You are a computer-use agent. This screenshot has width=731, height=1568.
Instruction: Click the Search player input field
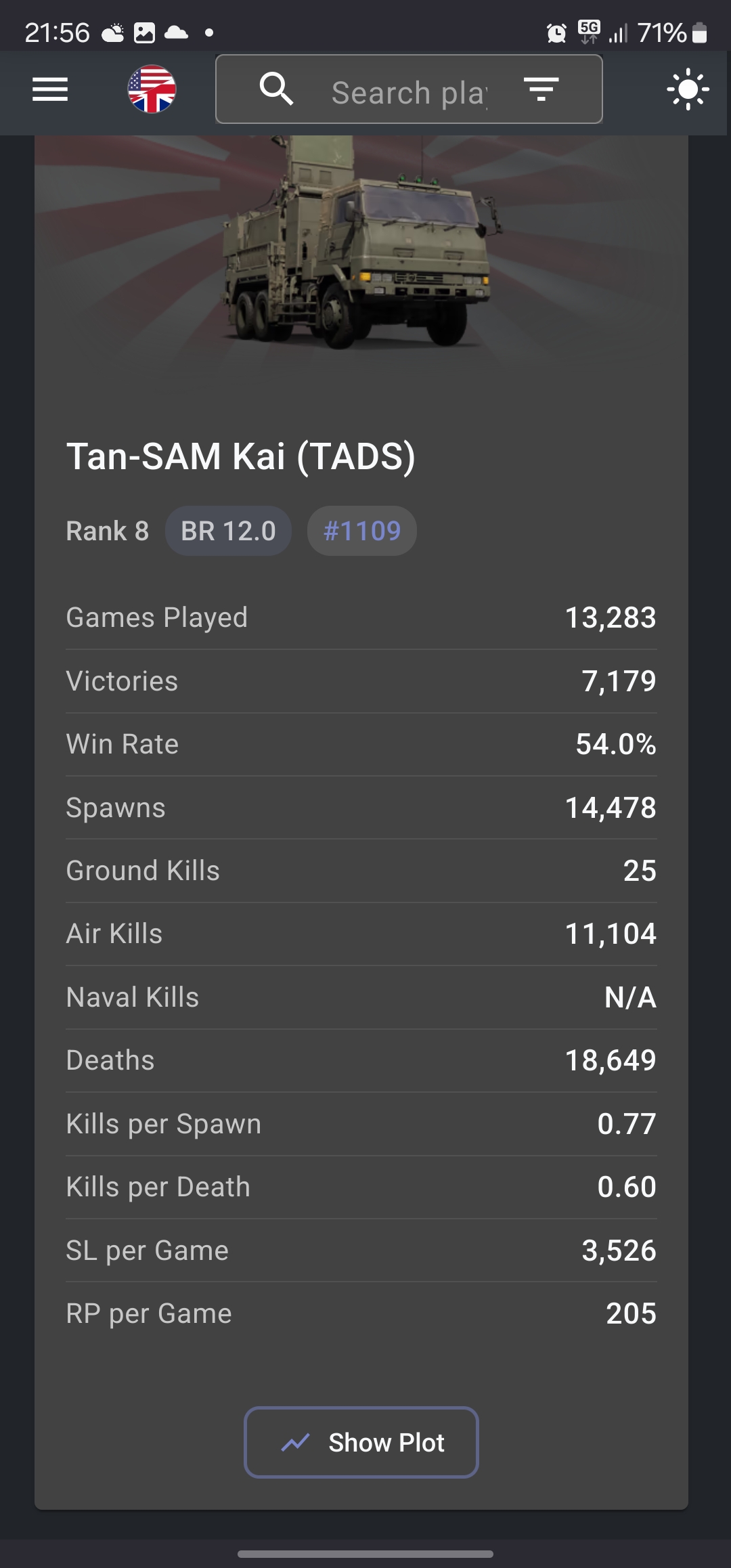(x=409, y=89)
